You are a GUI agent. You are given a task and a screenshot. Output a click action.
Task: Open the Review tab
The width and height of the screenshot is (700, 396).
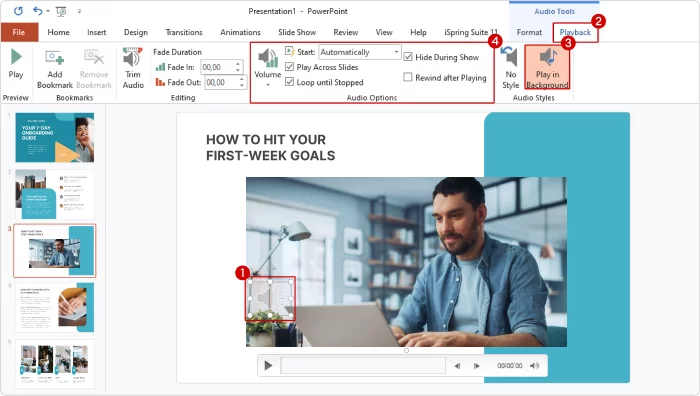346,32
